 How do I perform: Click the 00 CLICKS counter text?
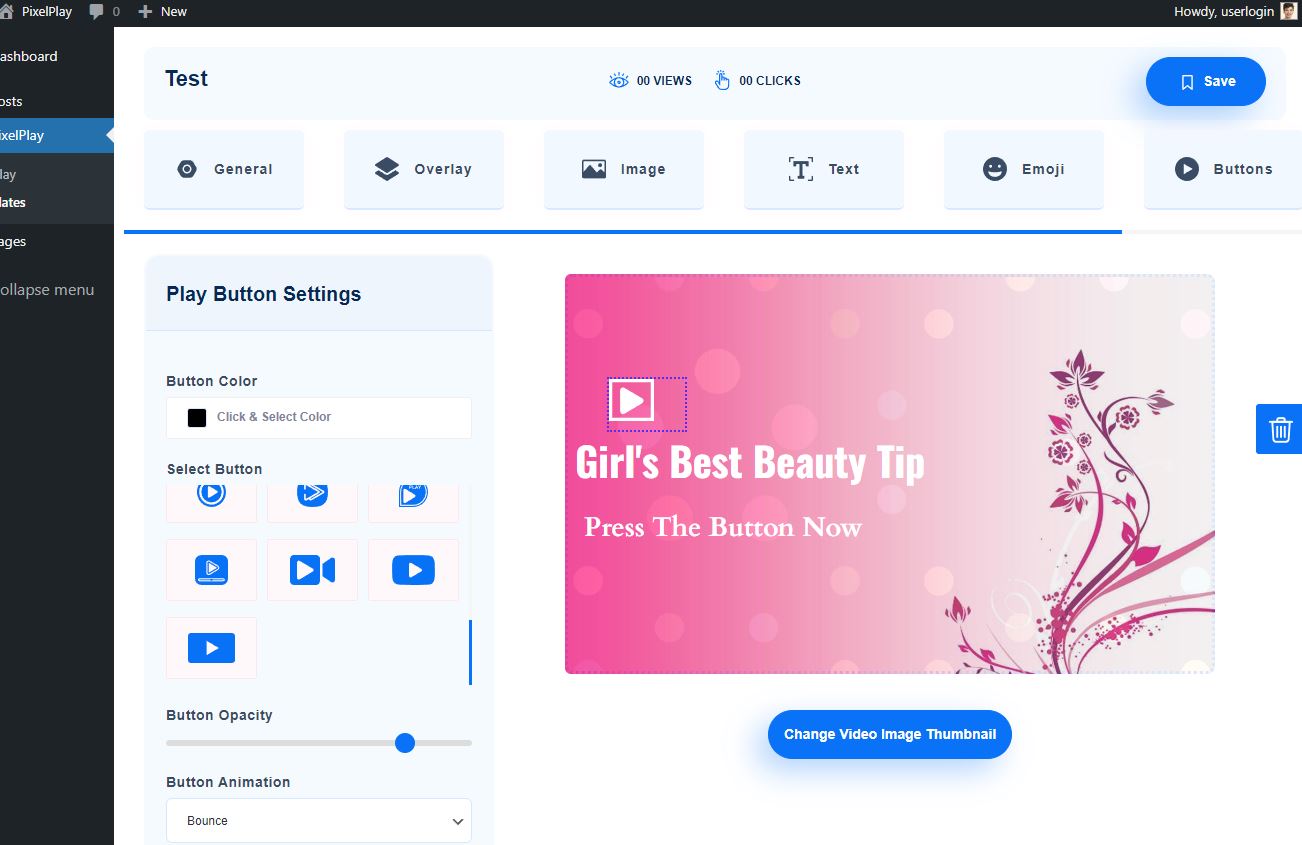[x=770, y=81]
